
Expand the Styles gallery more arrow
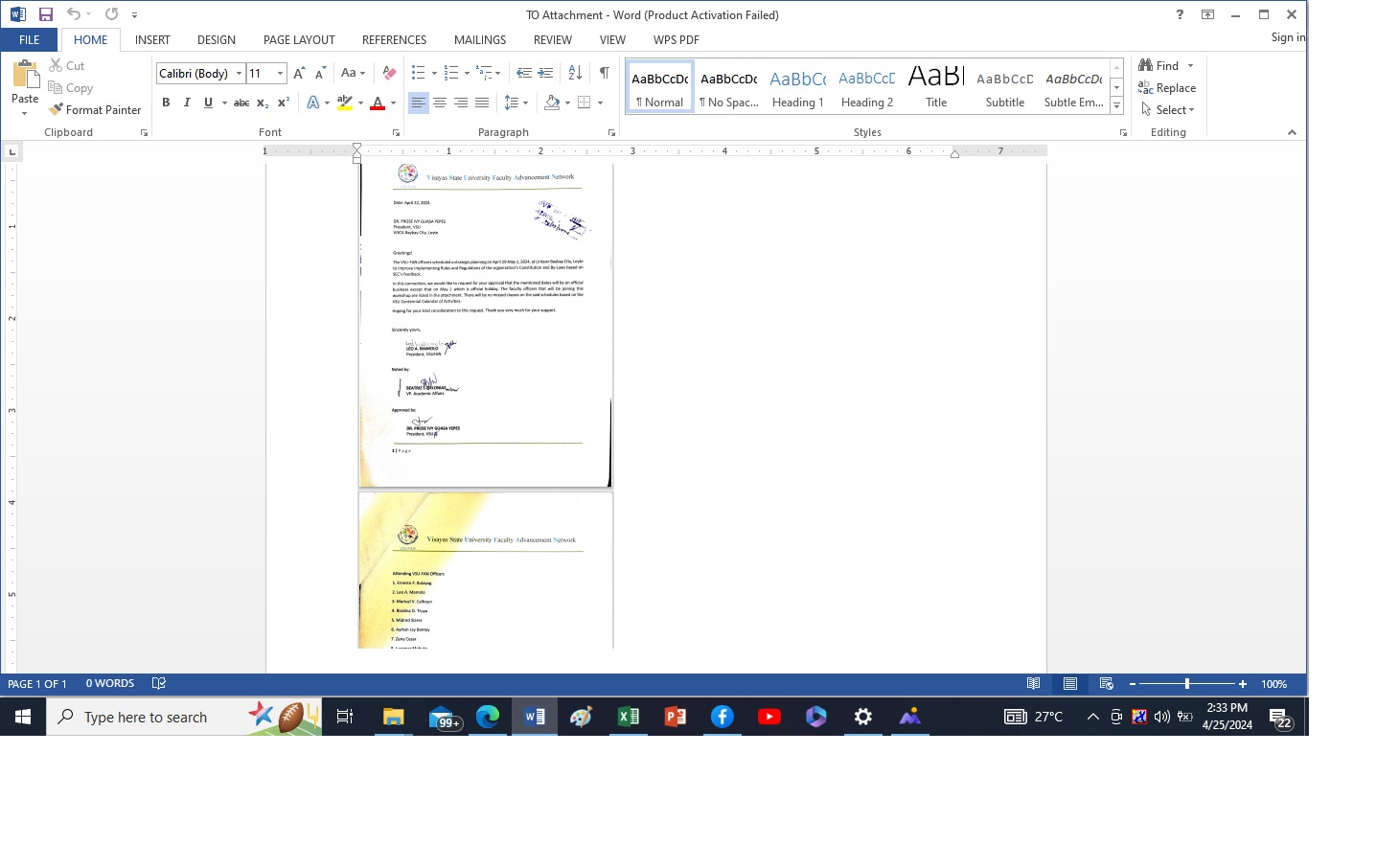pyautogui.click(x=1116, y=105)
